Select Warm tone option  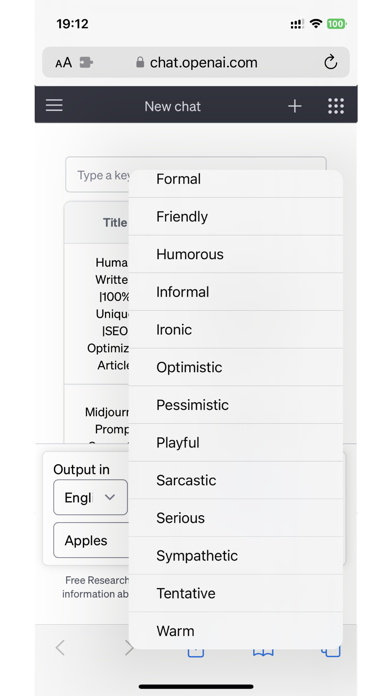(x=236, y=631)
